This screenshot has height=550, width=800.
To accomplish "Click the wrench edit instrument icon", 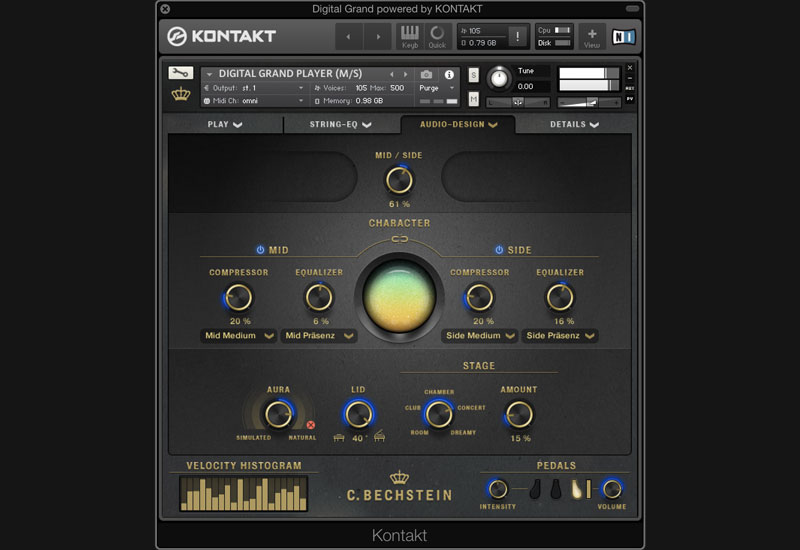I will [181, 74].
